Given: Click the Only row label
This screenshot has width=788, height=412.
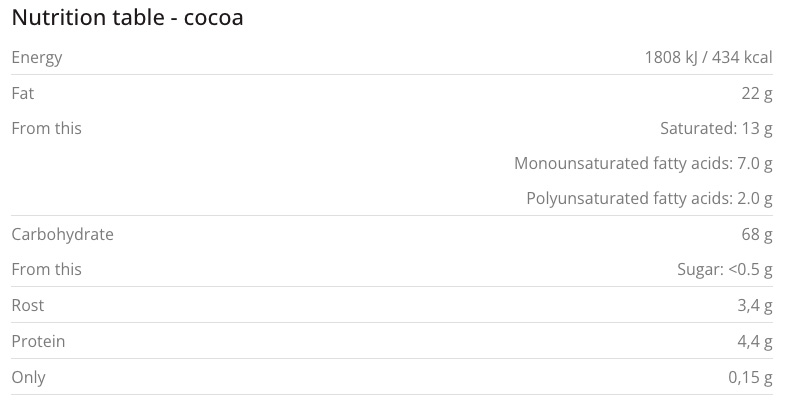Looking at the screenshot, I should pos(28,377).
